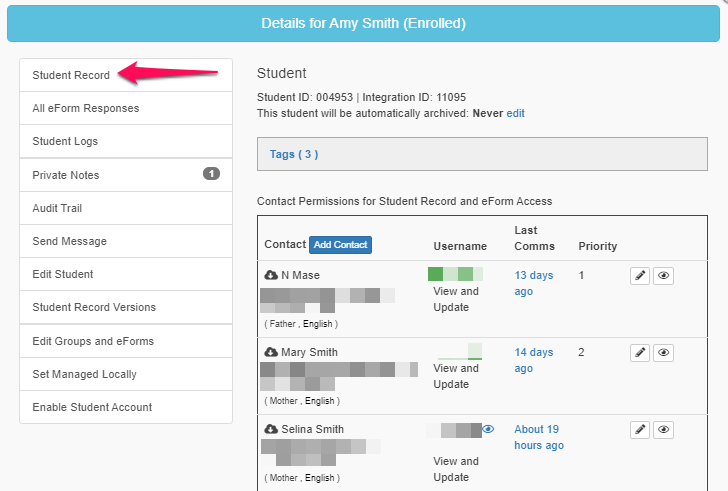The height and width of the screenshot is (491, 728).
Task: Open the Student Record menu item
Action: (x=71, y=75)
